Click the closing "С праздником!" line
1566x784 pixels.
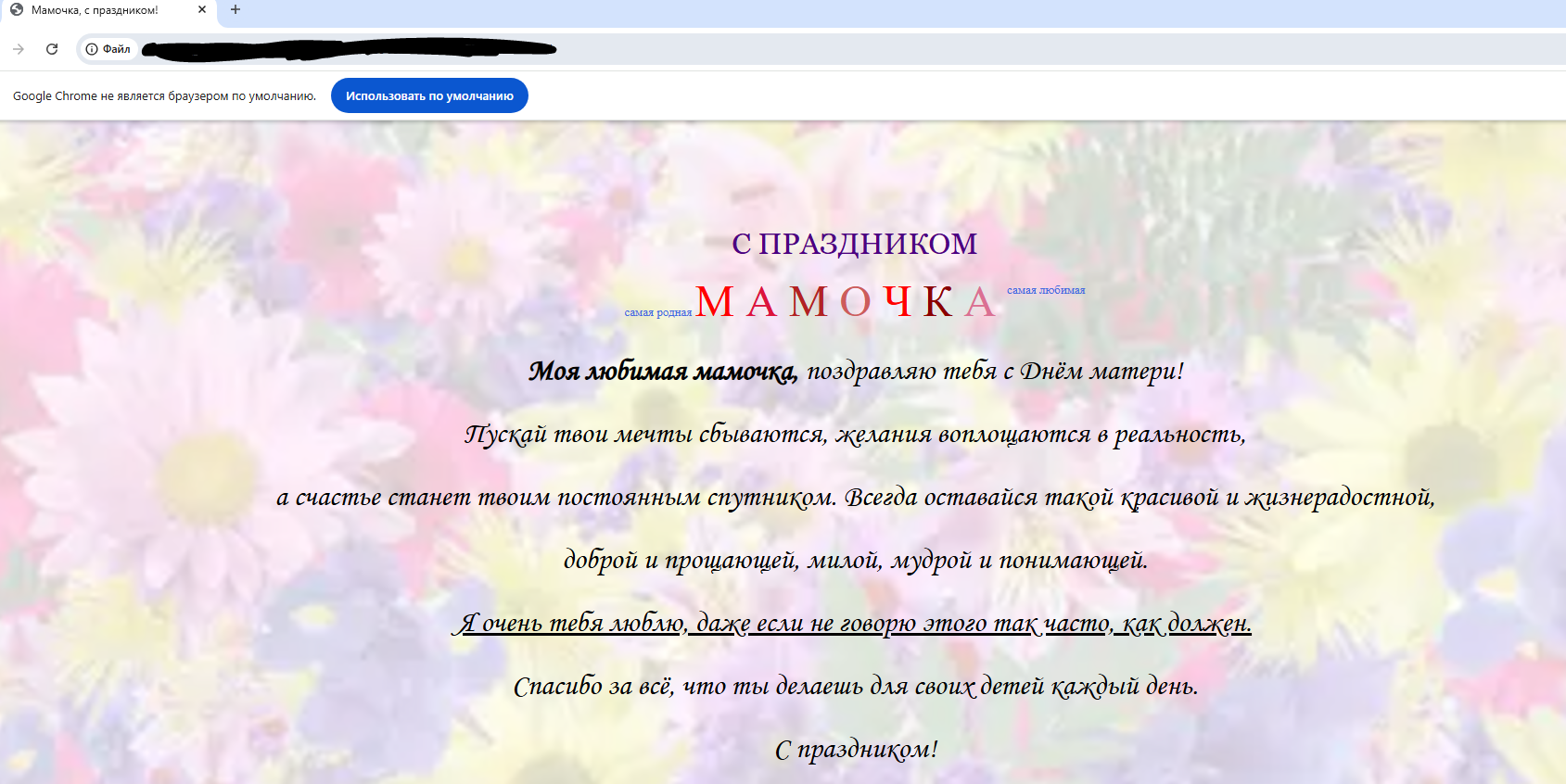tap(856, 750)
